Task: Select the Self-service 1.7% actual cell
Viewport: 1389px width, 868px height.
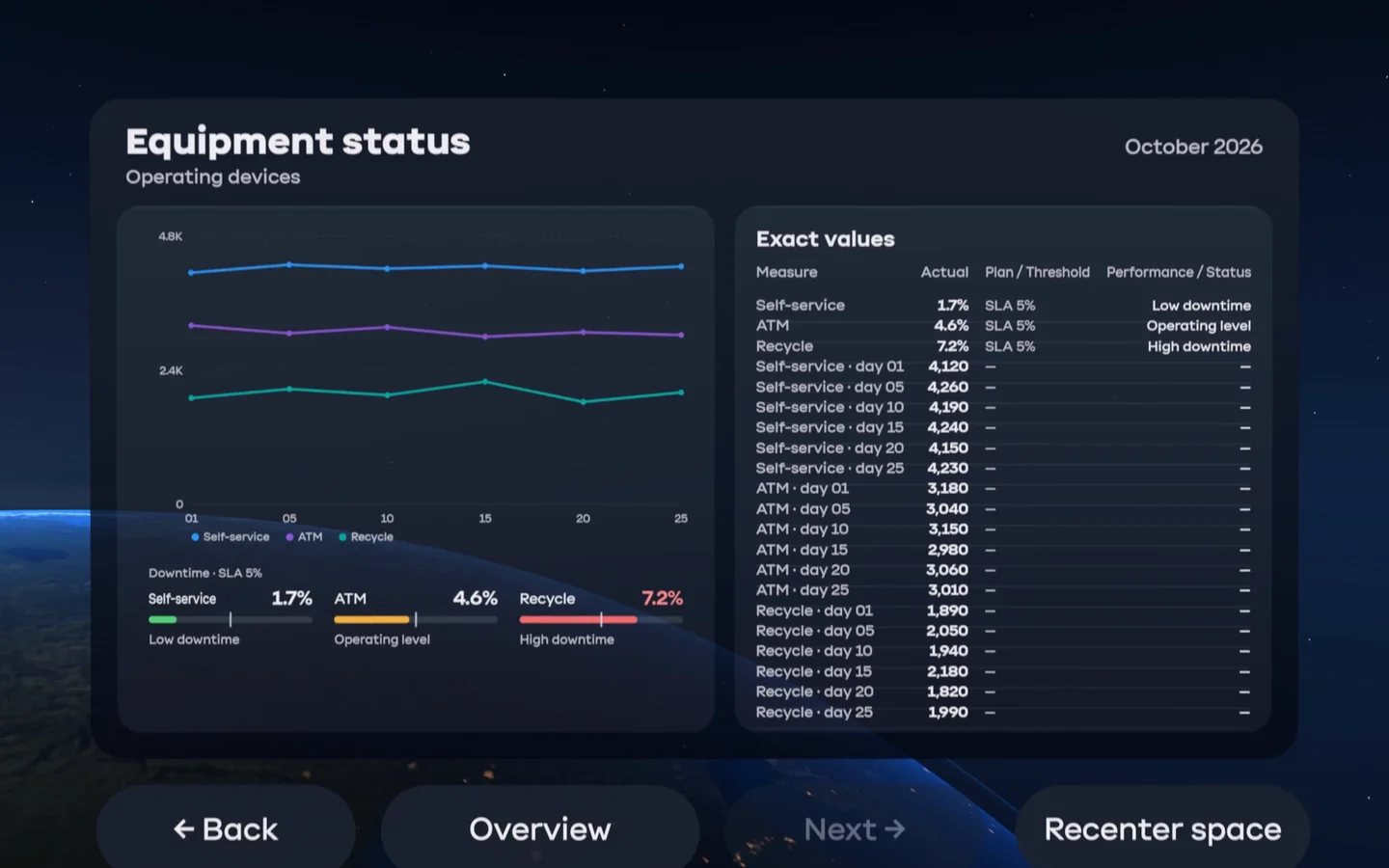Action: point(952,305)
